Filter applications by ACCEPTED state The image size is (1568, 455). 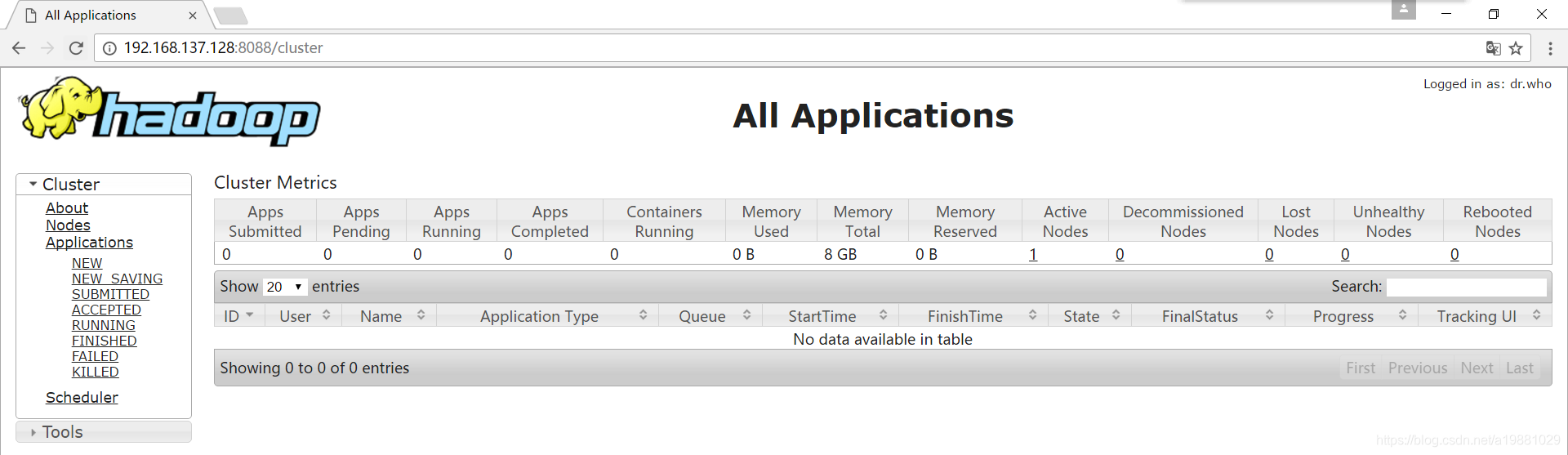tap(106, 310)
